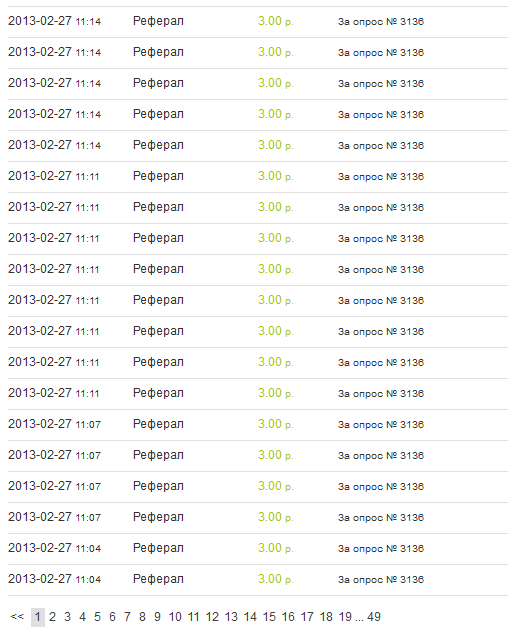Select page 5 in pagination
This screenshot has width=515, height=637.
click(x=97, y=617)
